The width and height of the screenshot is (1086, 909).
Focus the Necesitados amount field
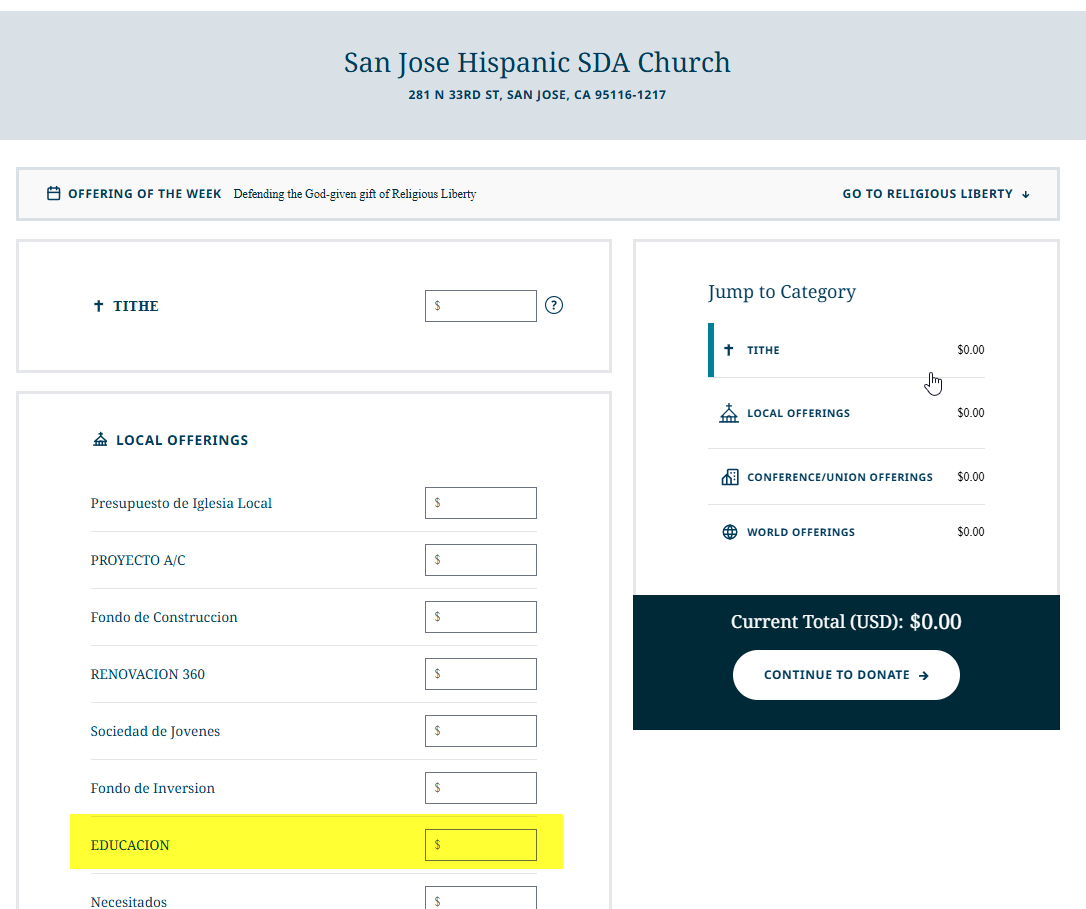coord(481,899)
